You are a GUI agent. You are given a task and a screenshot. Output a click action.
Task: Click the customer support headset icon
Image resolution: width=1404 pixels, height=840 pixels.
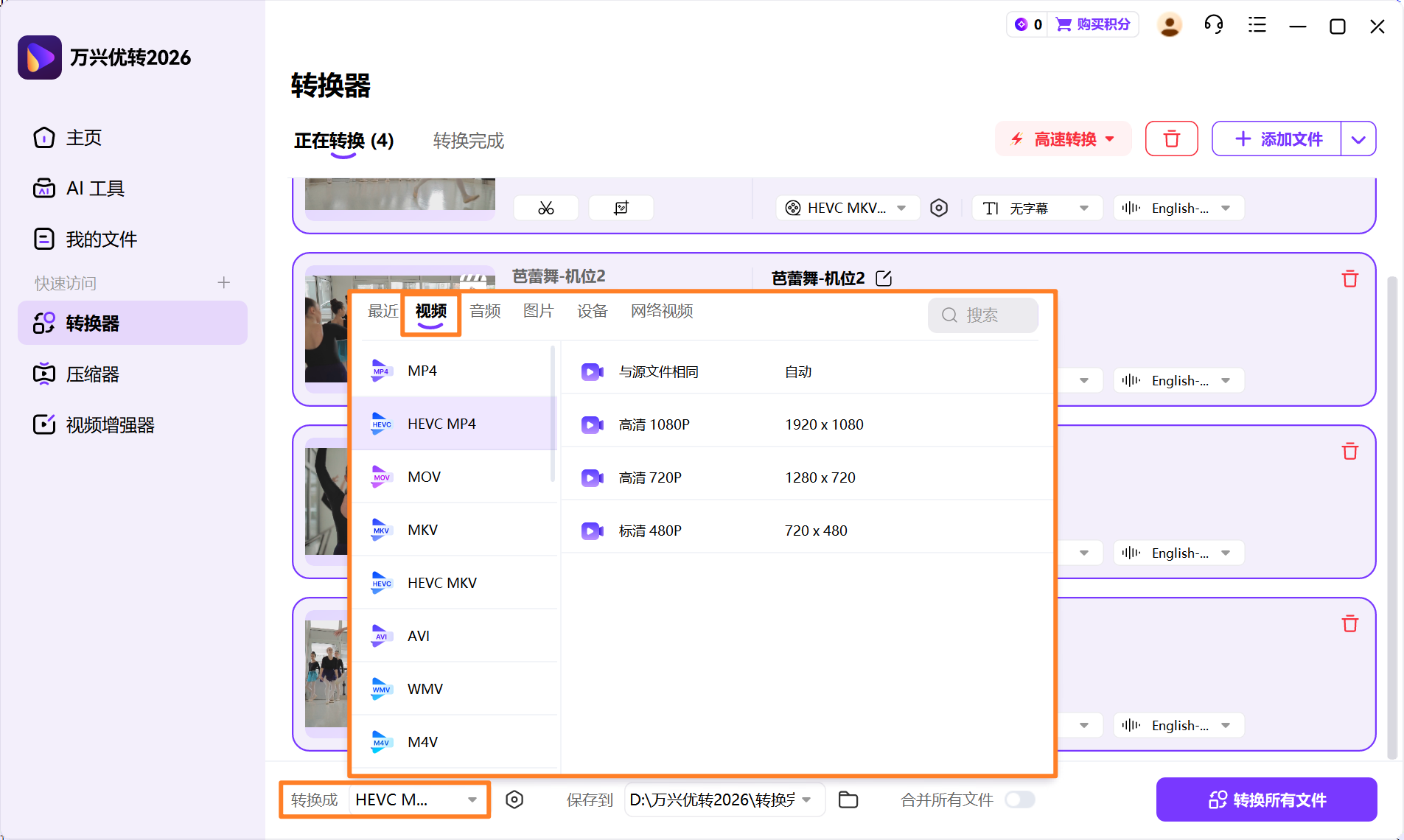[x=1213, y=25]
